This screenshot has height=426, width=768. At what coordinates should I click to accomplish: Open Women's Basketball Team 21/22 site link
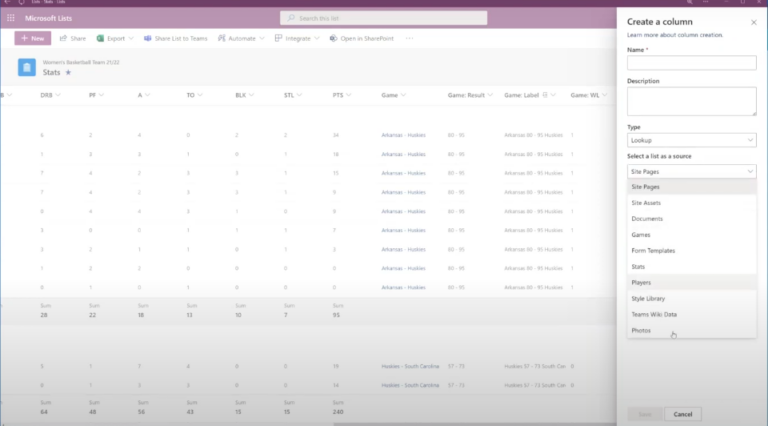pos(81,62)
